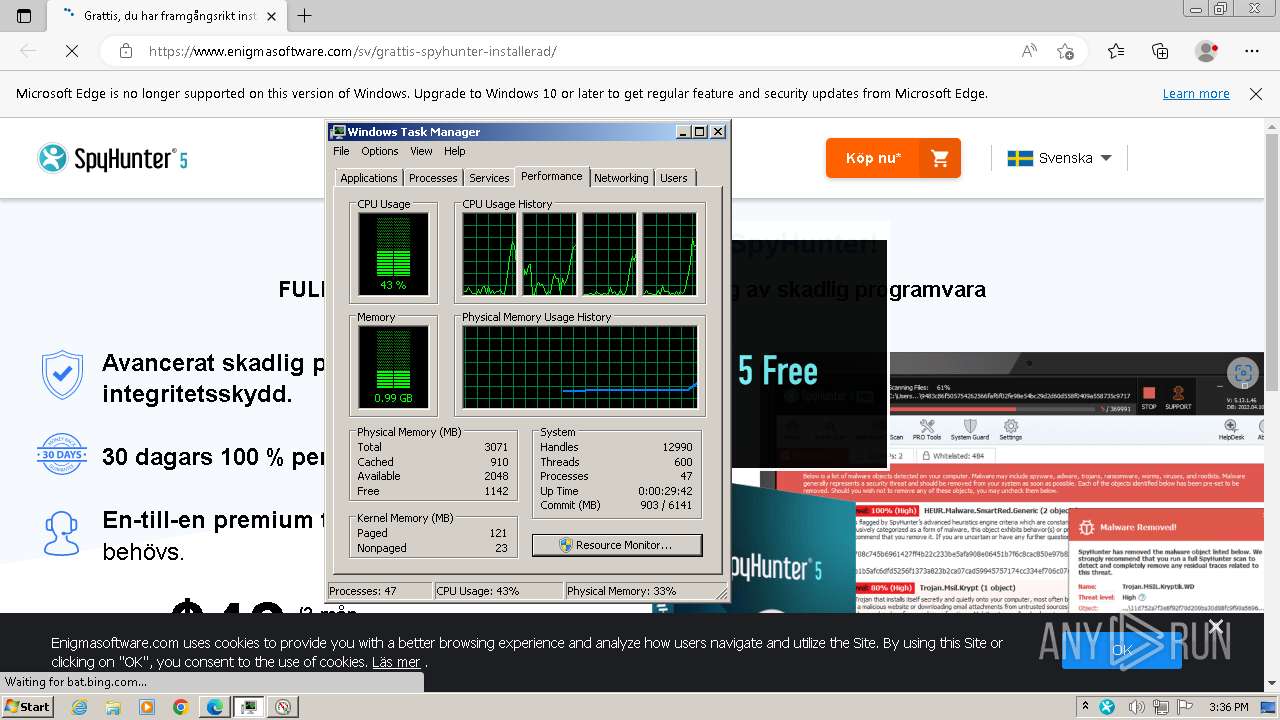Click the Physical Memory: 33% status text
The width and height of the screenshot is (1280, 720).
(x=621, y=591)
